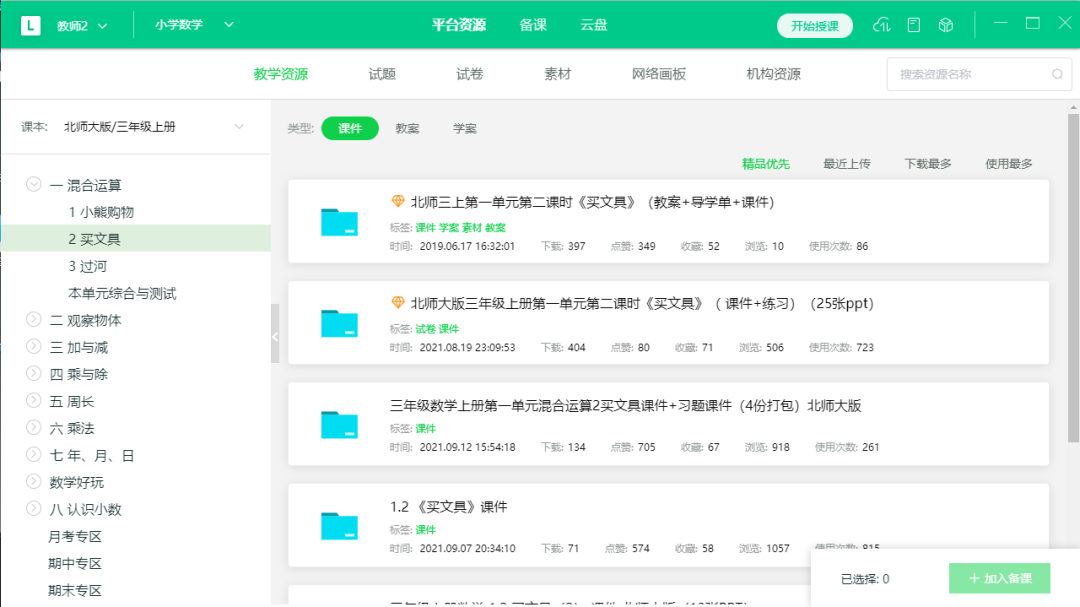Click the notebook icon in header

tap(913, 25)
